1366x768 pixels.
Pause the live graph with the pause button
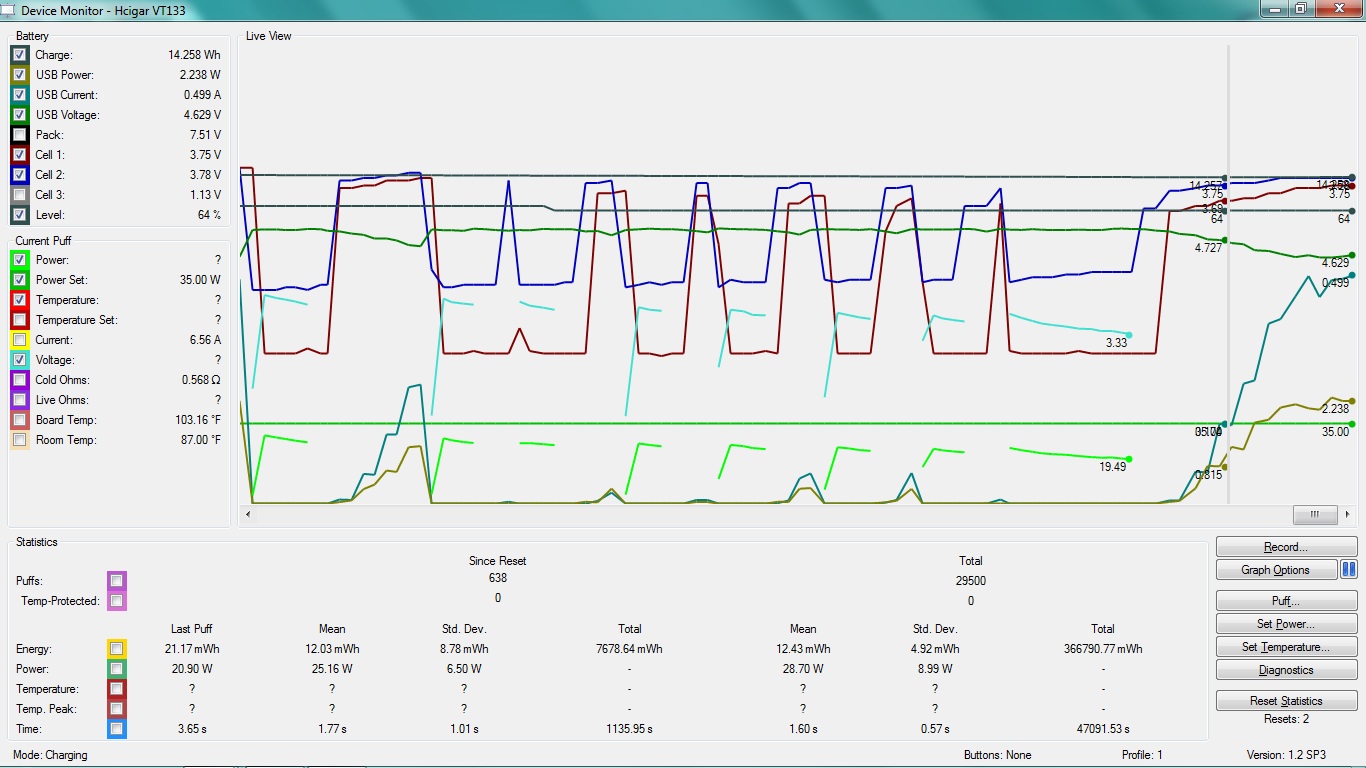pyautogui.click(x=1349, y=570)
